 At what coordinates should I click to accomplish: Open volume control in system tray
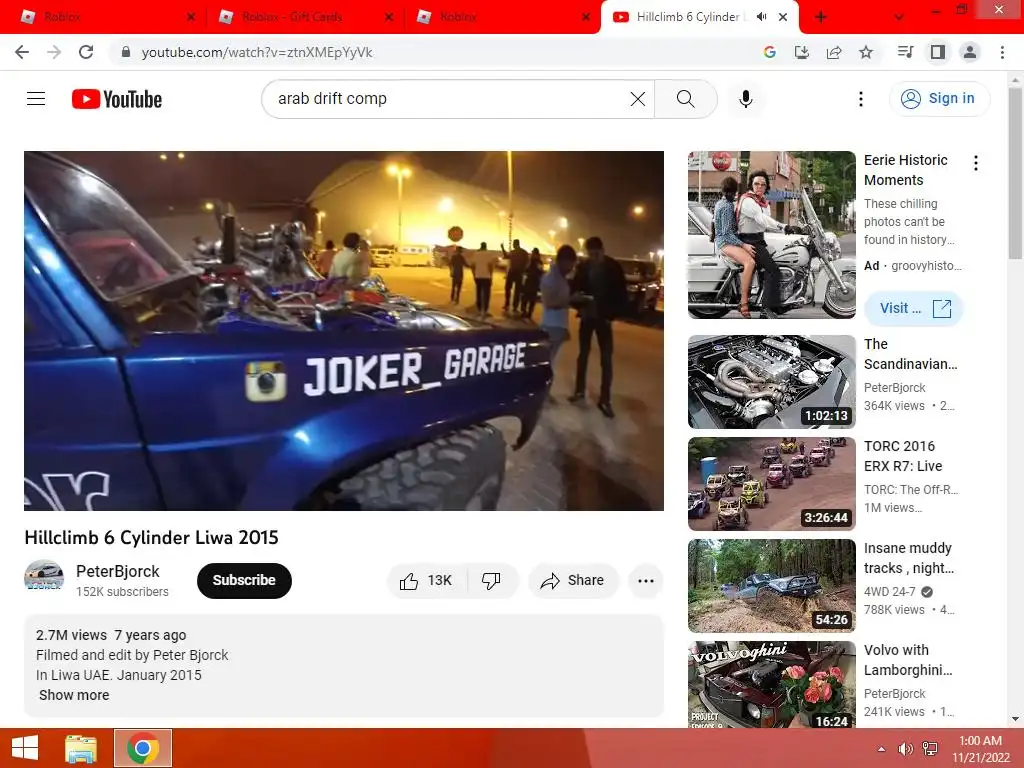click(x=905, y=749)
